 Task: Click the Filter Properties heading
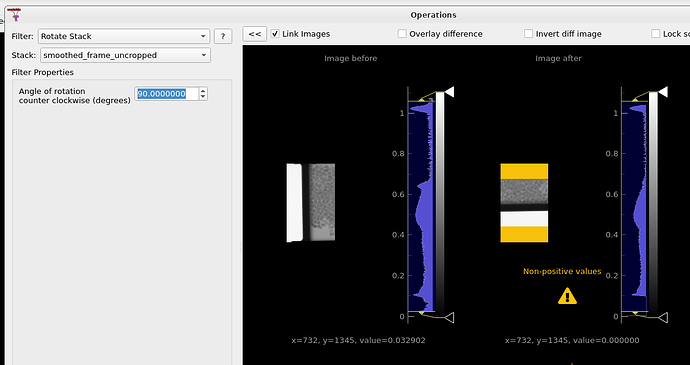click(x=43, y=72)
